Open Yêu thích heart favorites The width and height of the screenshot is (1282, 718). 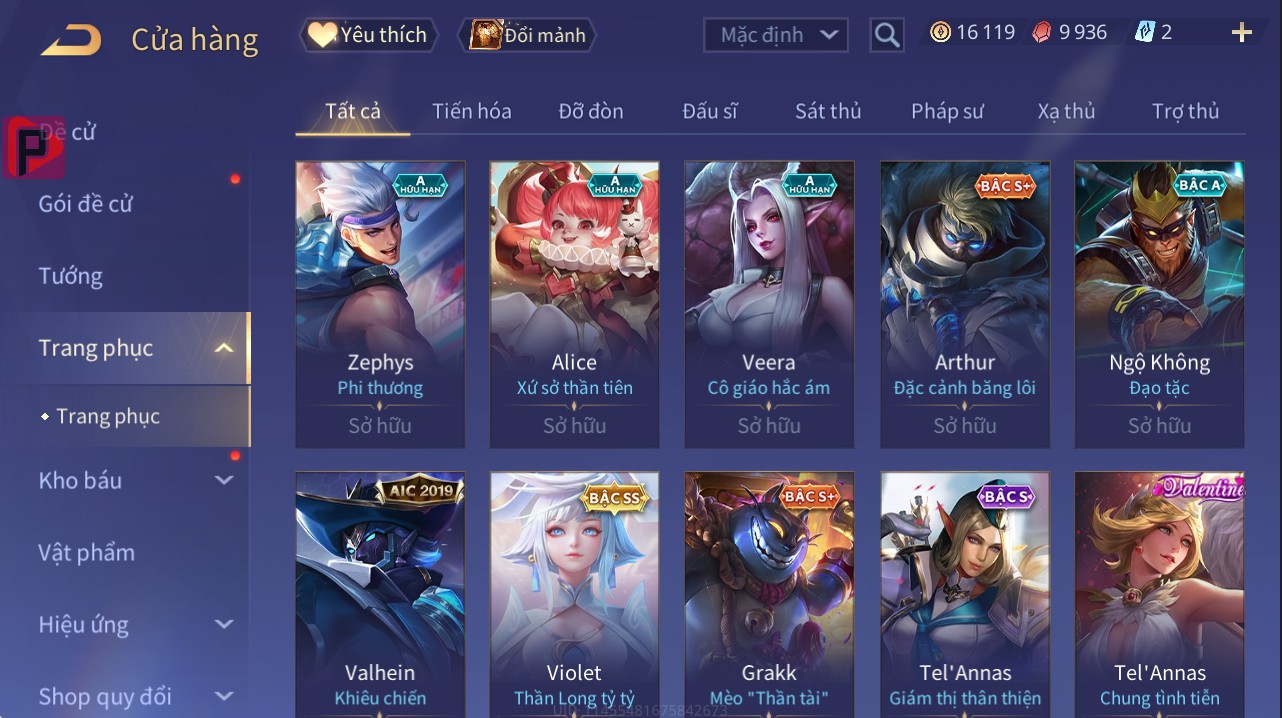pos(368,35)
